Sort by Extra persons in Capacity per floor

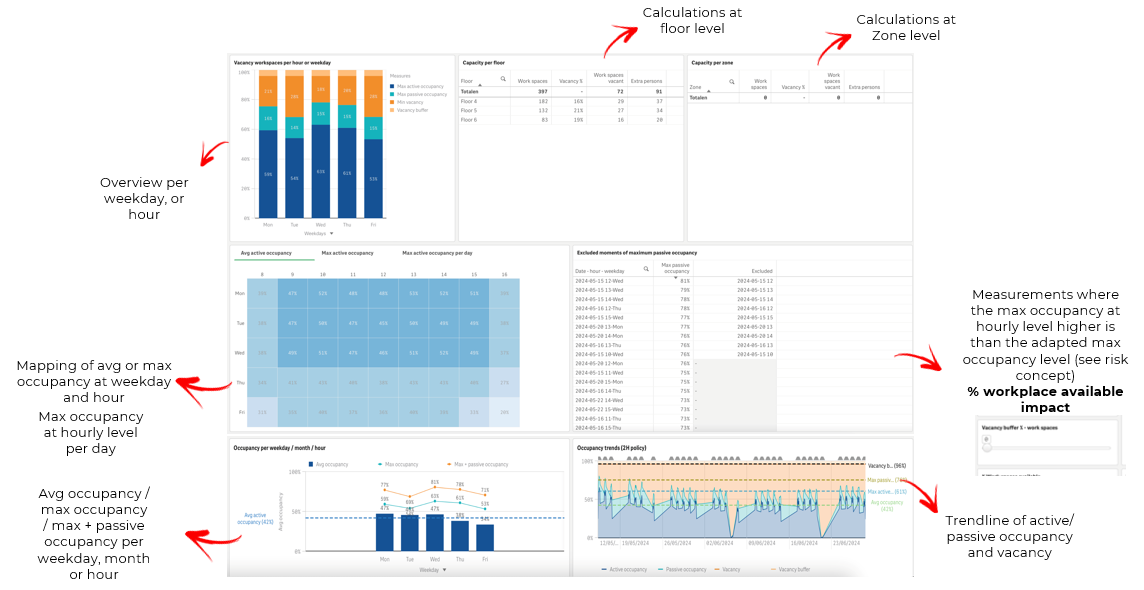click(646, 81)
